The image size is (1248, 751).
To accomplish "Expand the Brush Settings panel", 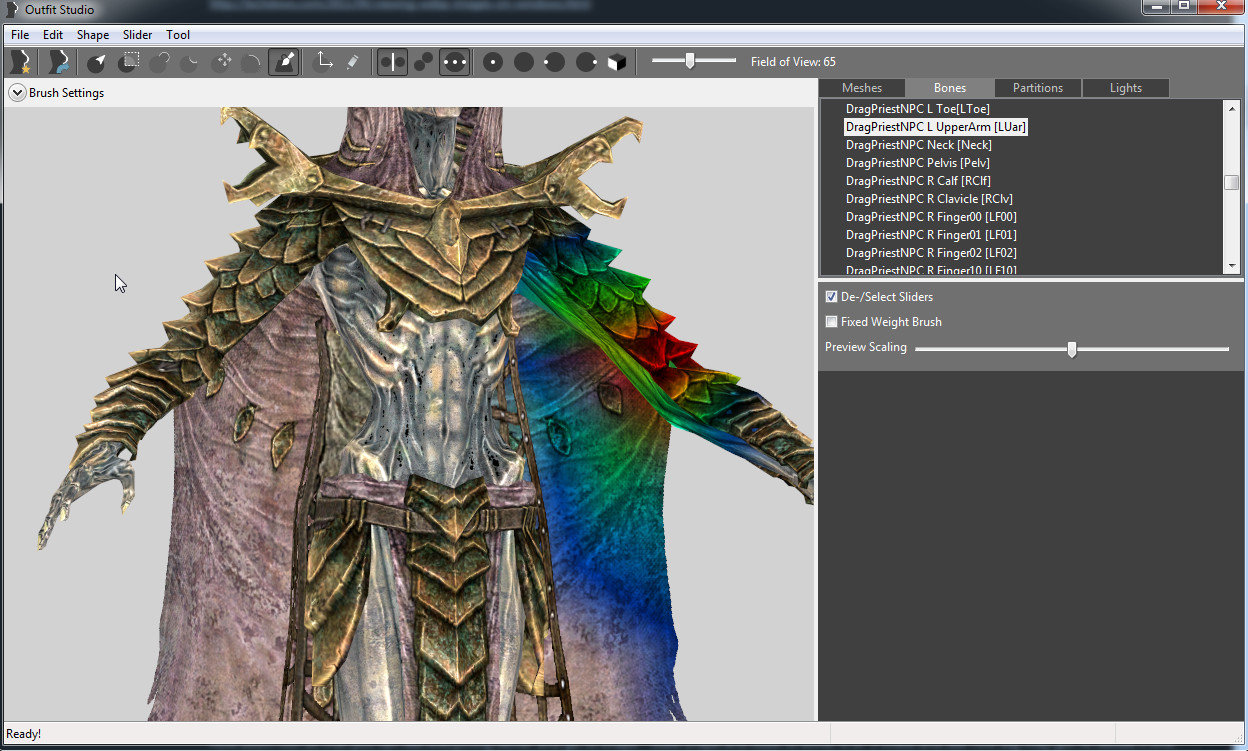I will point(17,93).
